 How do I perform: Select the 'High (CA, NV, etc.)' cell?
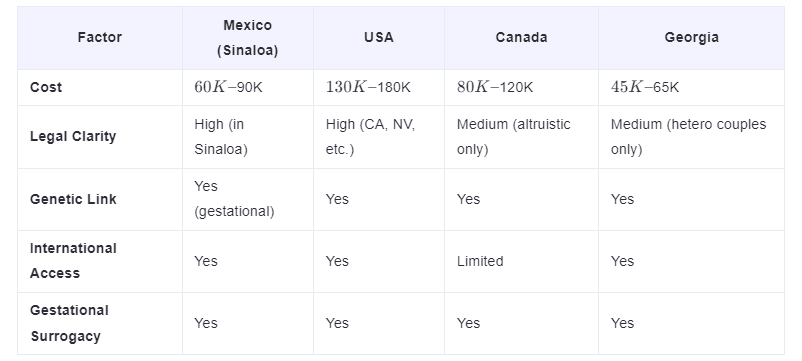(x=371, y=137)
